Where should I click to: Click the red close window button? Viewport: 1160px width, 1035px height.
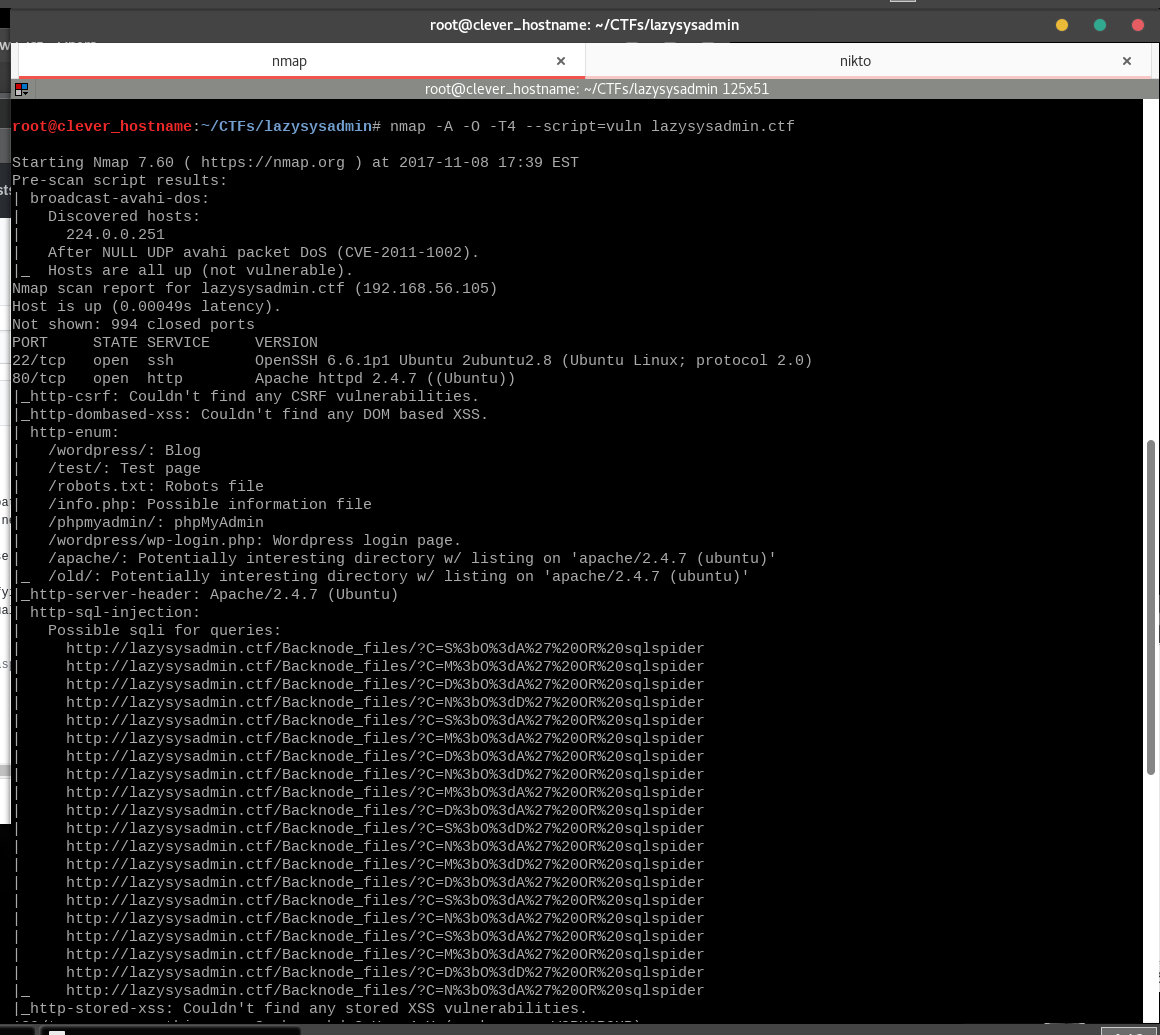pyautogui.click(x=1138, y=25)
